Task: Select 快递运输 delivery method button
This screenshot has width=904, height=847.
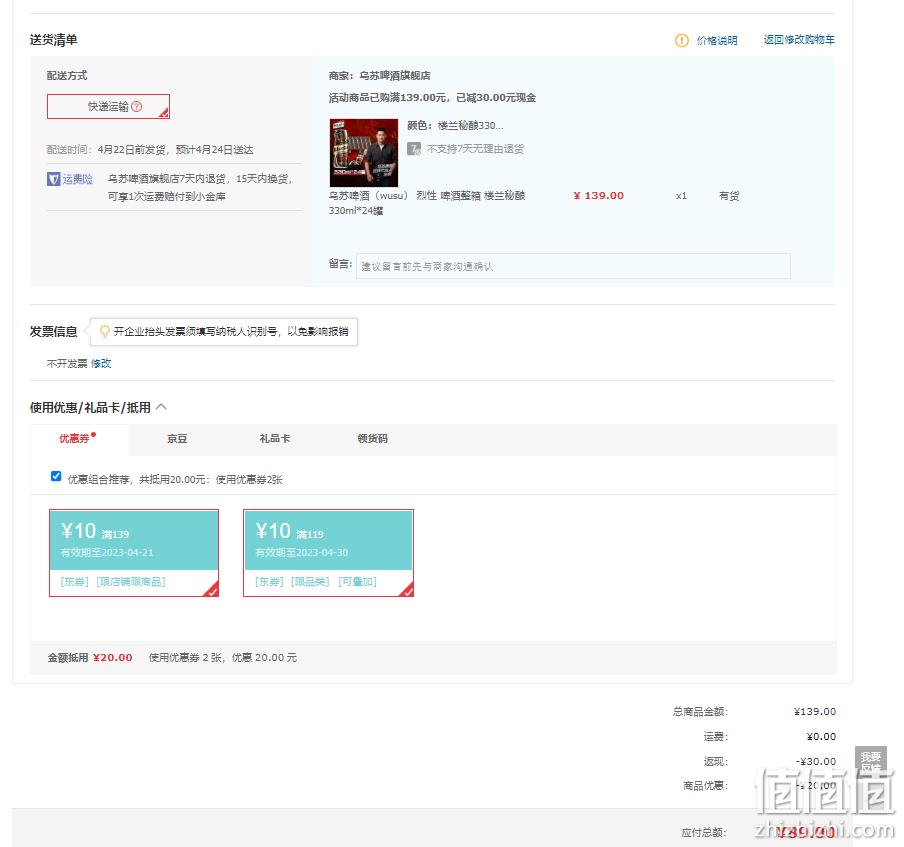Action: tap(108, 107)
